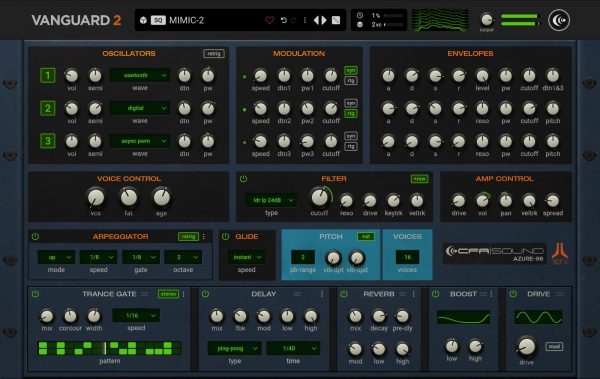This screenshot has height=379, width=600.
Task: Toggle the oscillators retrig button
Action: (x=214, y=54)
